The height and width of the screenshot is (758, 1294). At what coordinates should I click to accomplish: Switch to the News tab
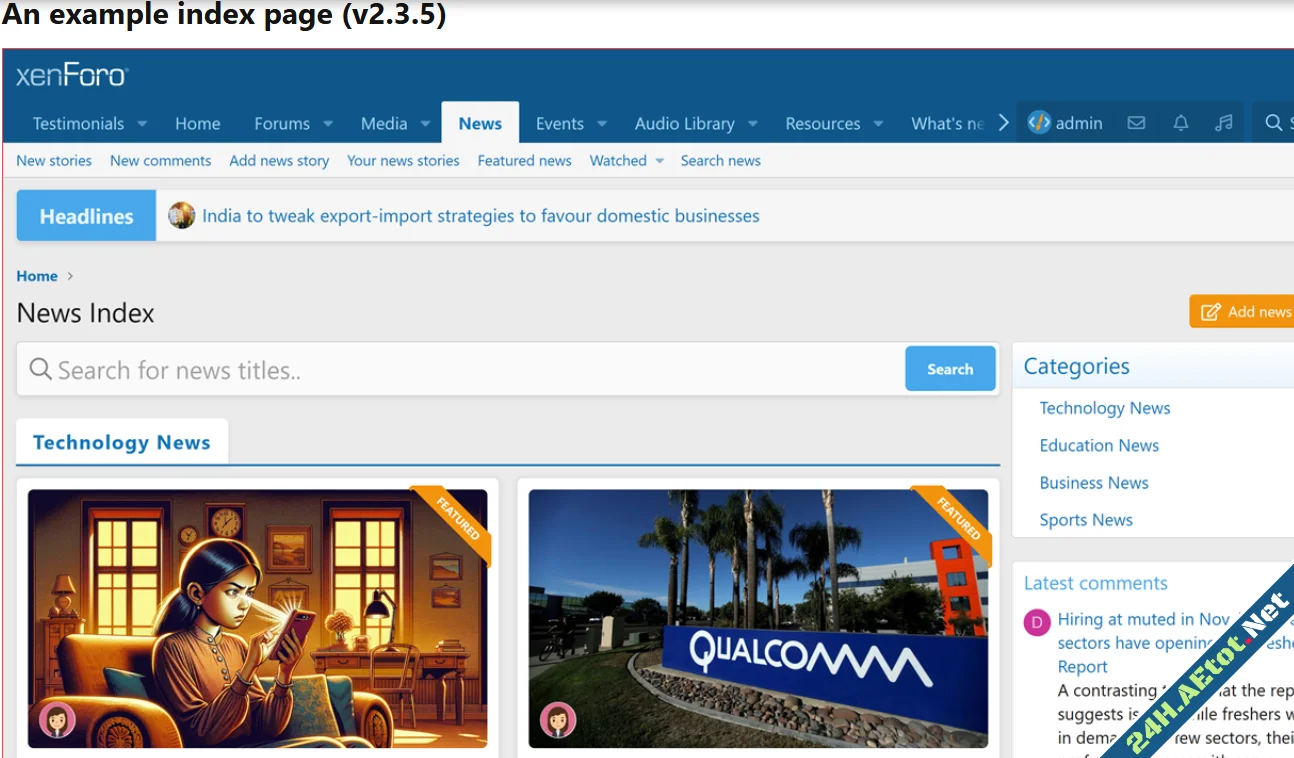[x=480, y=123]
